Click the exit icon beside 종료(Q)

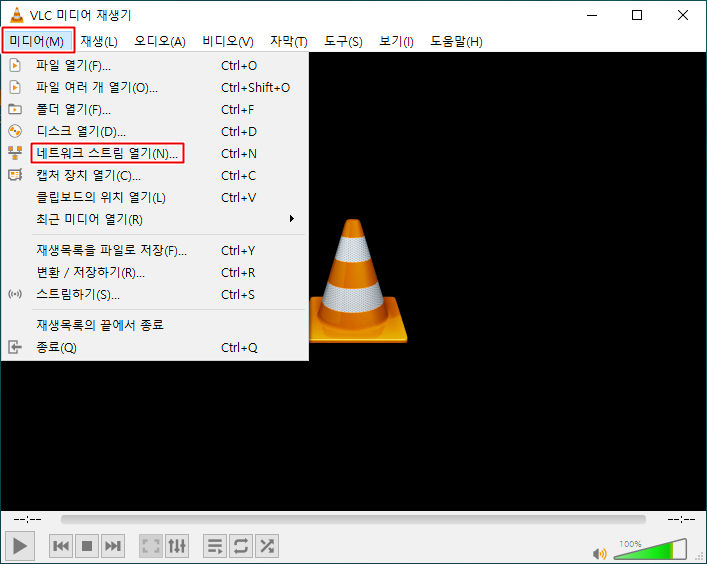point(15,348)
